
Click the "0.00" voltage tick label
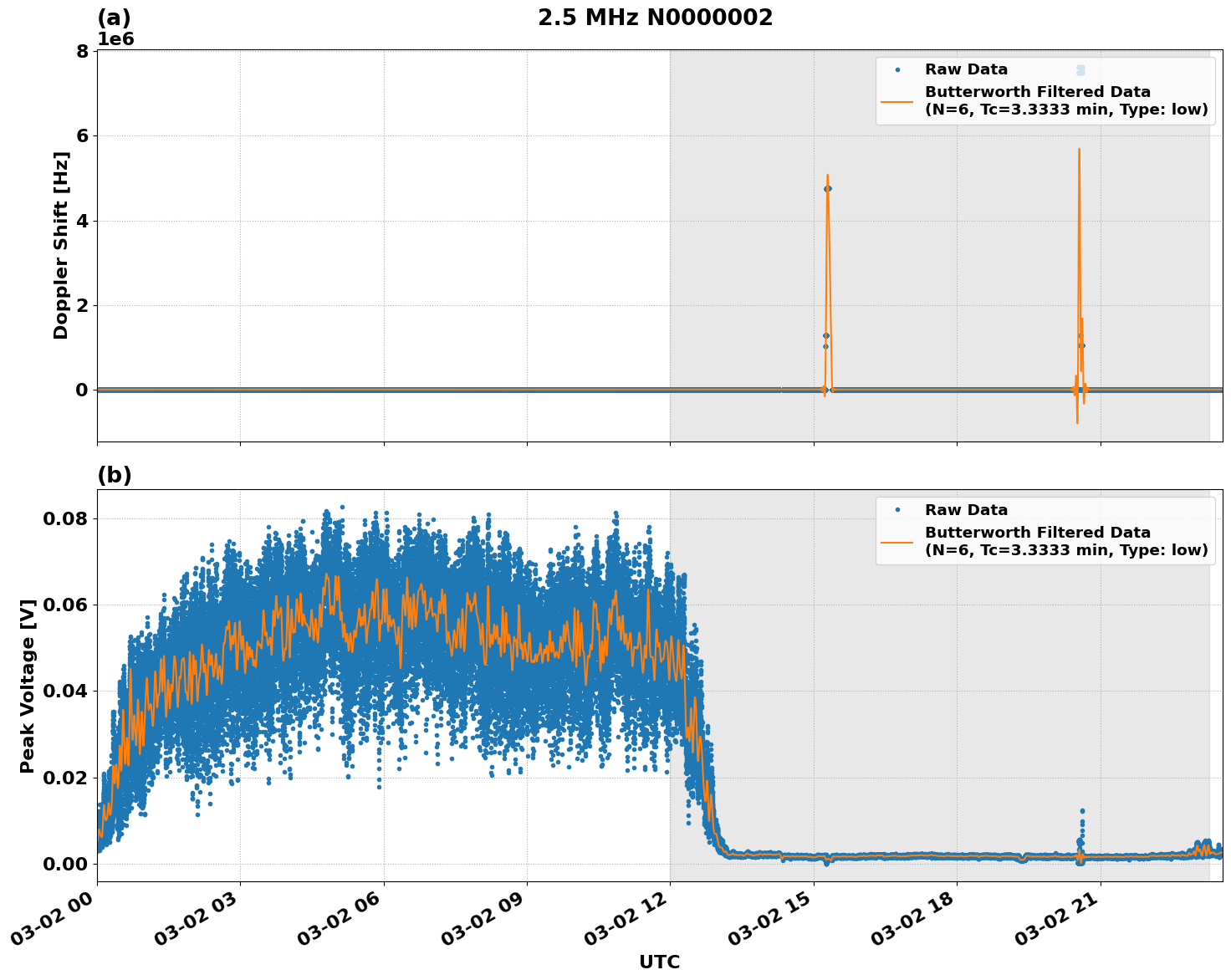pos(65,864)
